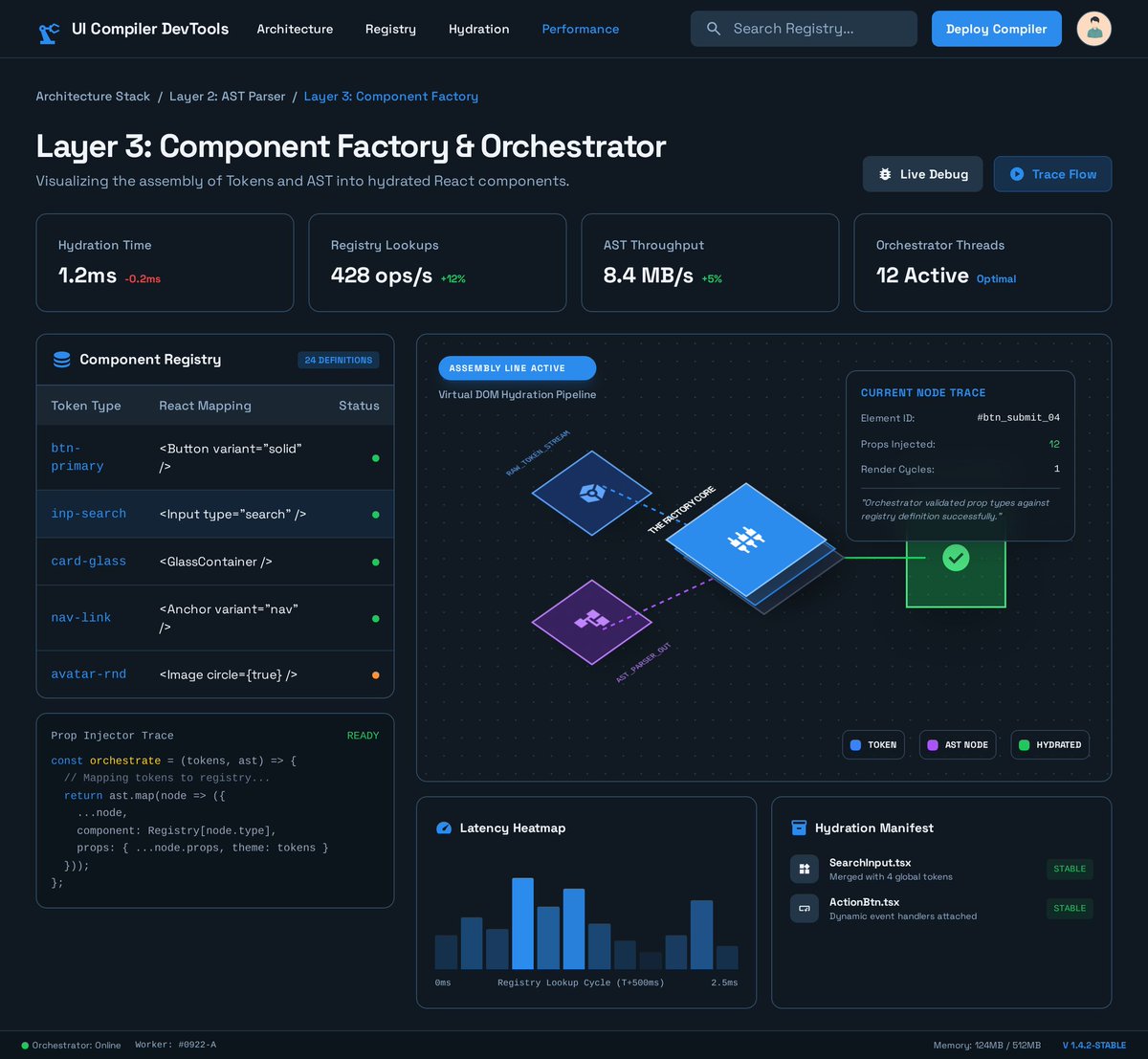
Task: Click the READY label in Prop Injector Trace
Action: [x=363, y=736]
